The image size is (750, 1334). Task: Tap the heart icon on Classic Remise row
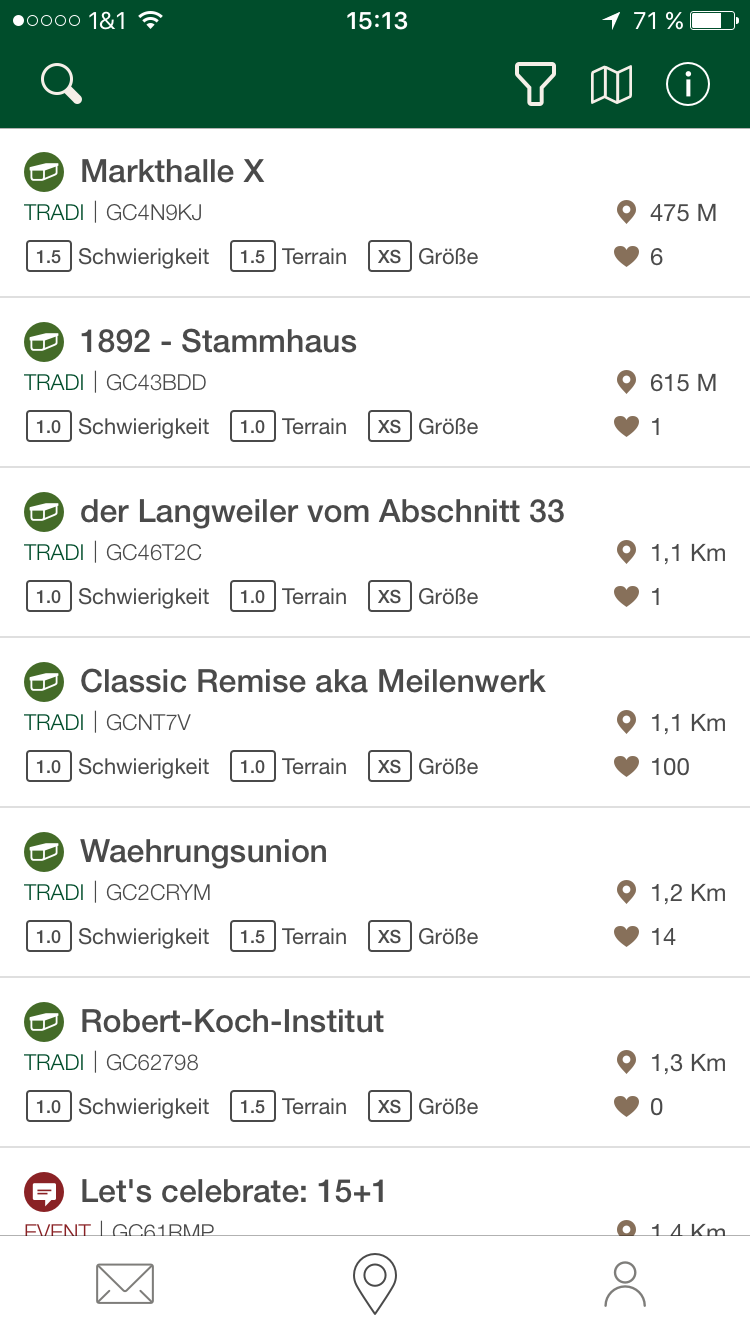pyautogui.click(x=626, y=767)
